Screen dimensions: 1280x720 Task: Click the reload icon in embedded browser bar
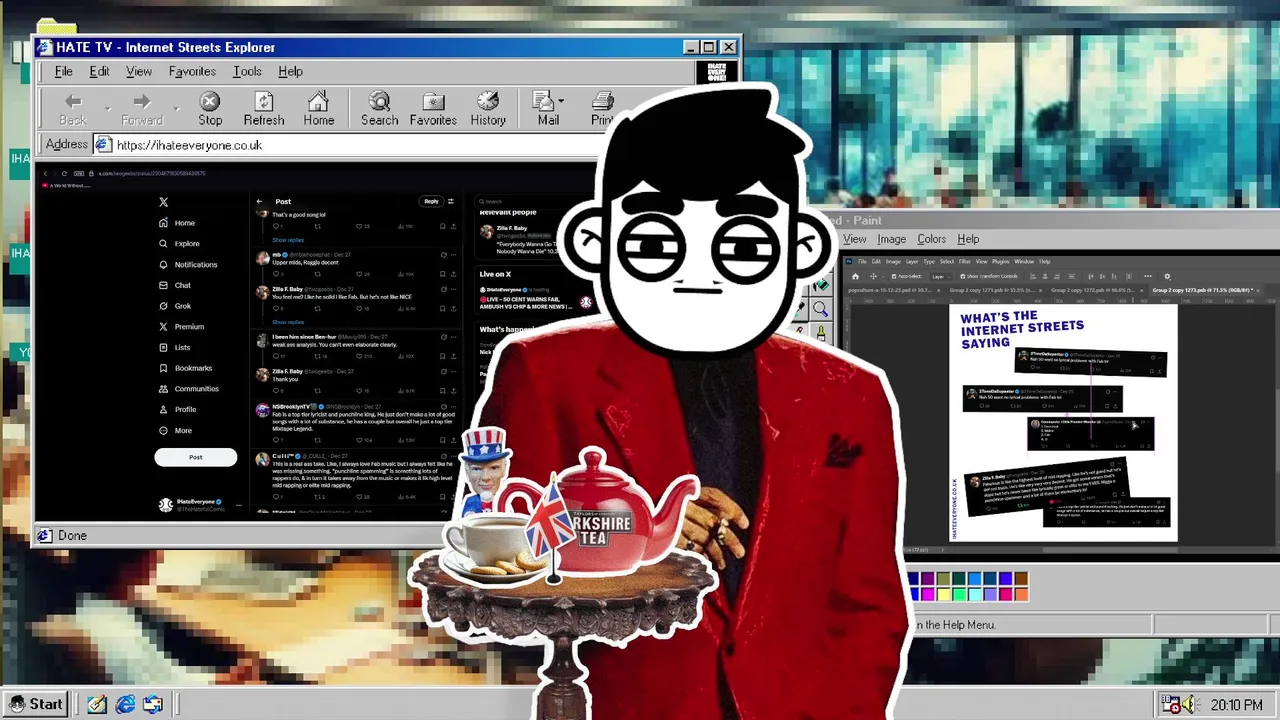pos(64,174)
